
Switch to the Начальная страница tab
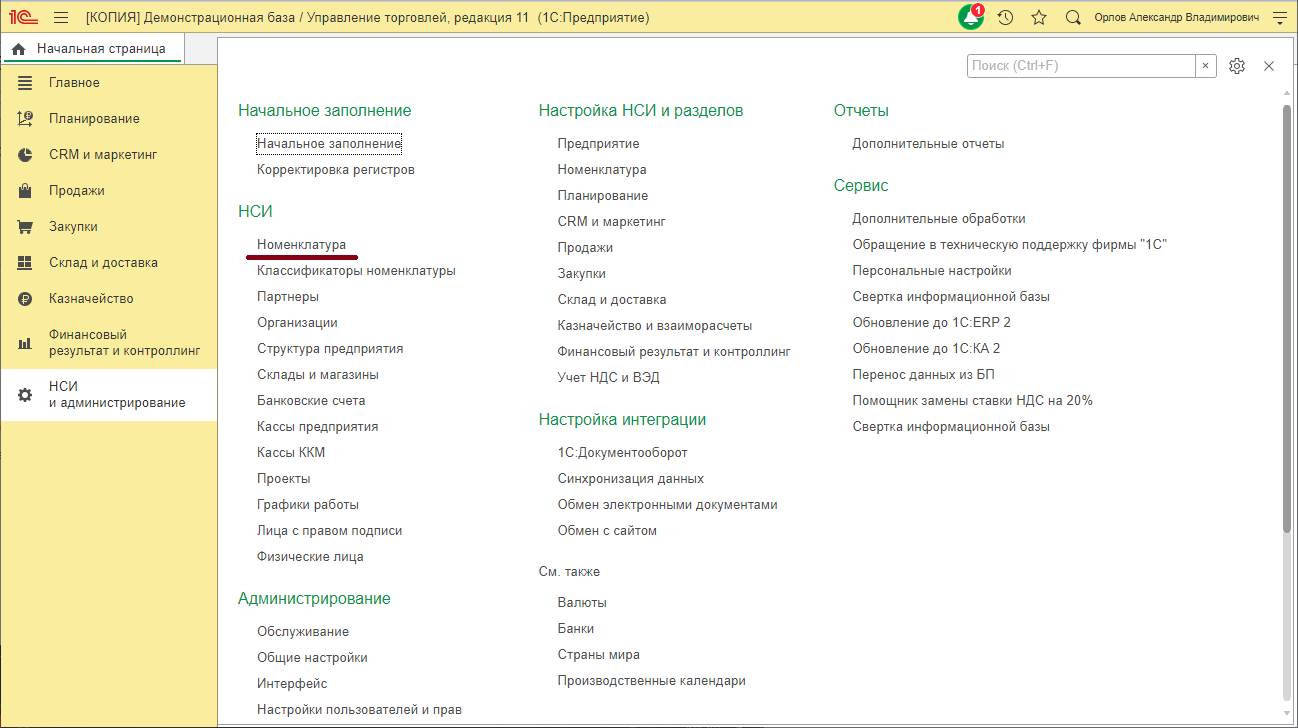point(92,47)
